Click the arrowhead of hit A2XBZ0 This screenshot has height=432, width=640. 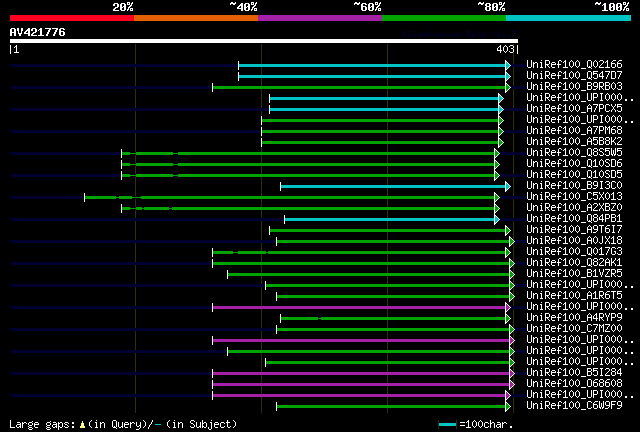(x=497, y=209)
